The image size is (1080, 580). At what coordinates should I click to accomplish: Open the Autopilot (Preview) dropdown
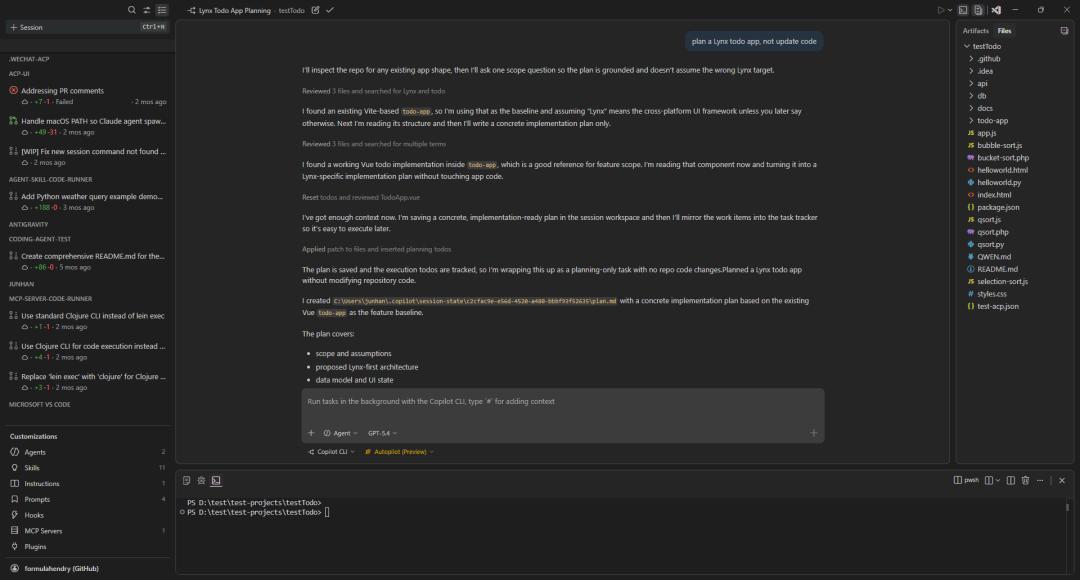[399, 452]
